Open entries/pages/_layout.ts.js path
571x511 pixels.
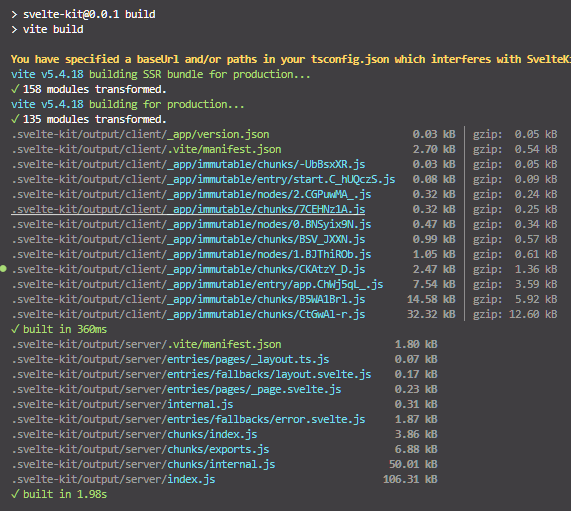pyautogui.click(x=170, y=359)
